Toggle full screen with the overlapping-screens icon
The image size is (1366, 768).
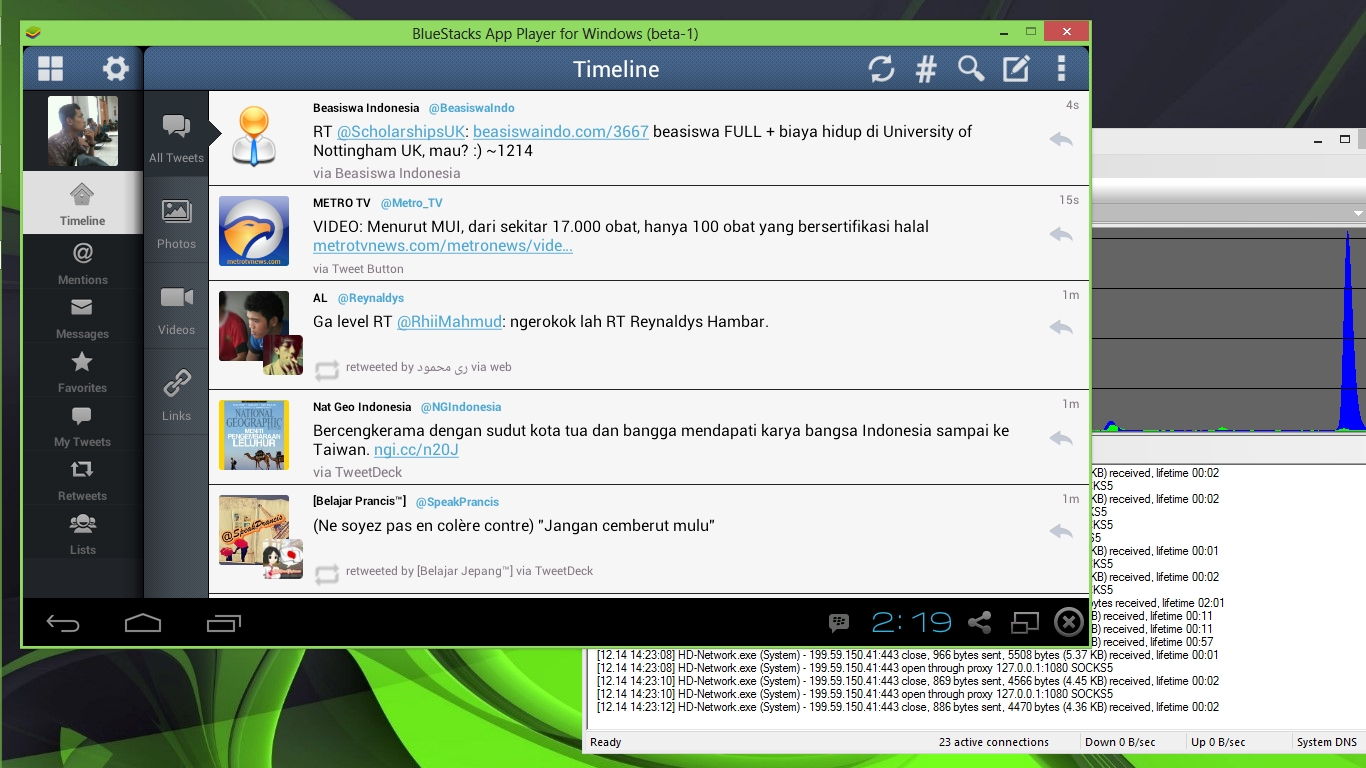pos(1025,623)
